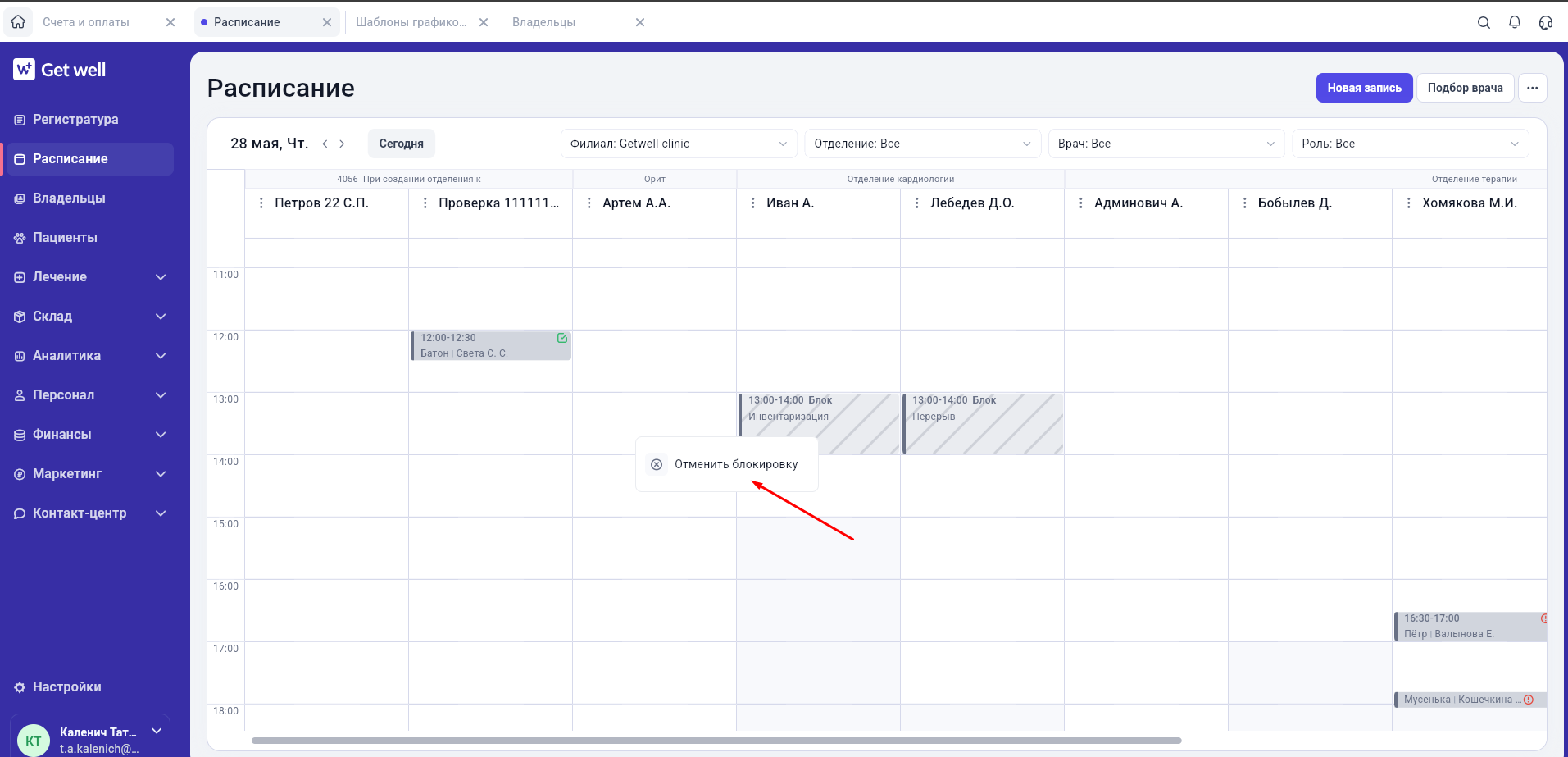
Task: Open more actions ellipsis button
Action: (x=1532, y=88)
